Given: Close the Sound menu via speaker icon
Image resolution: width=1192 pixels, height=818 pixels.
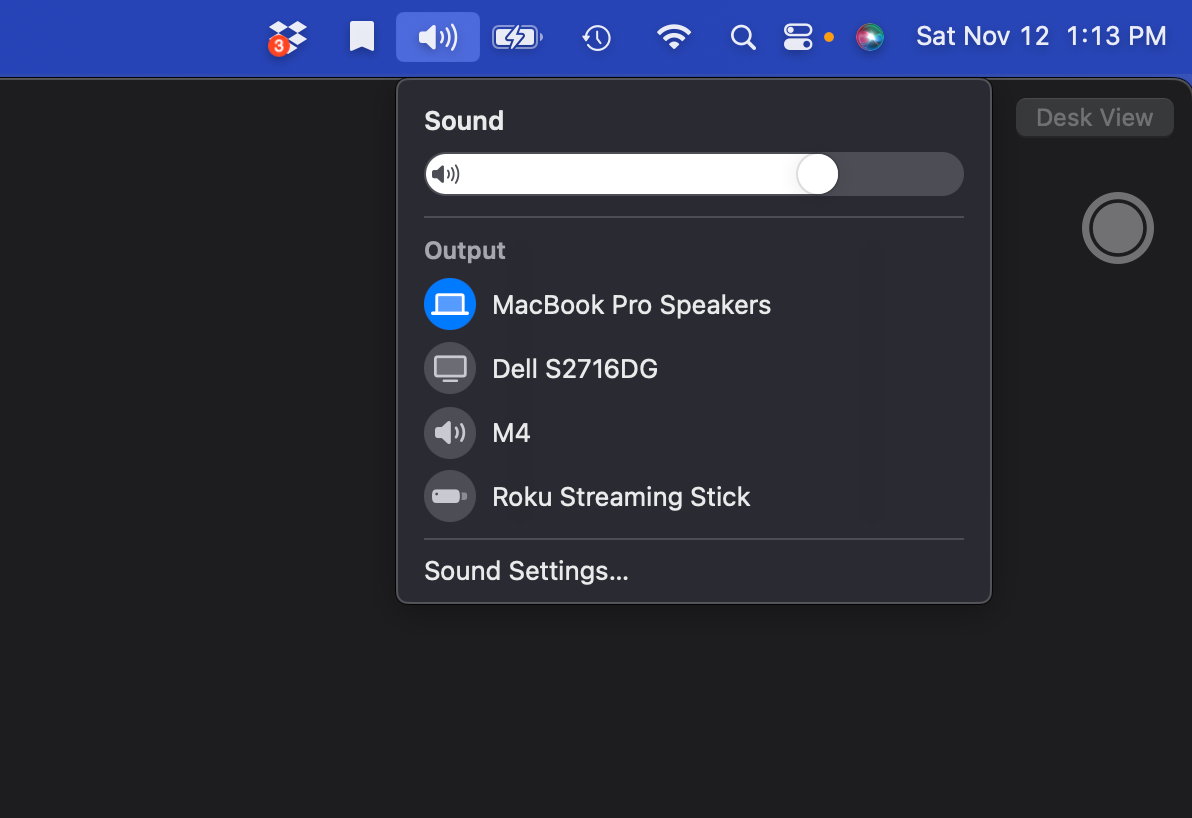Looking at the screenshot, I should coord(438,37).
